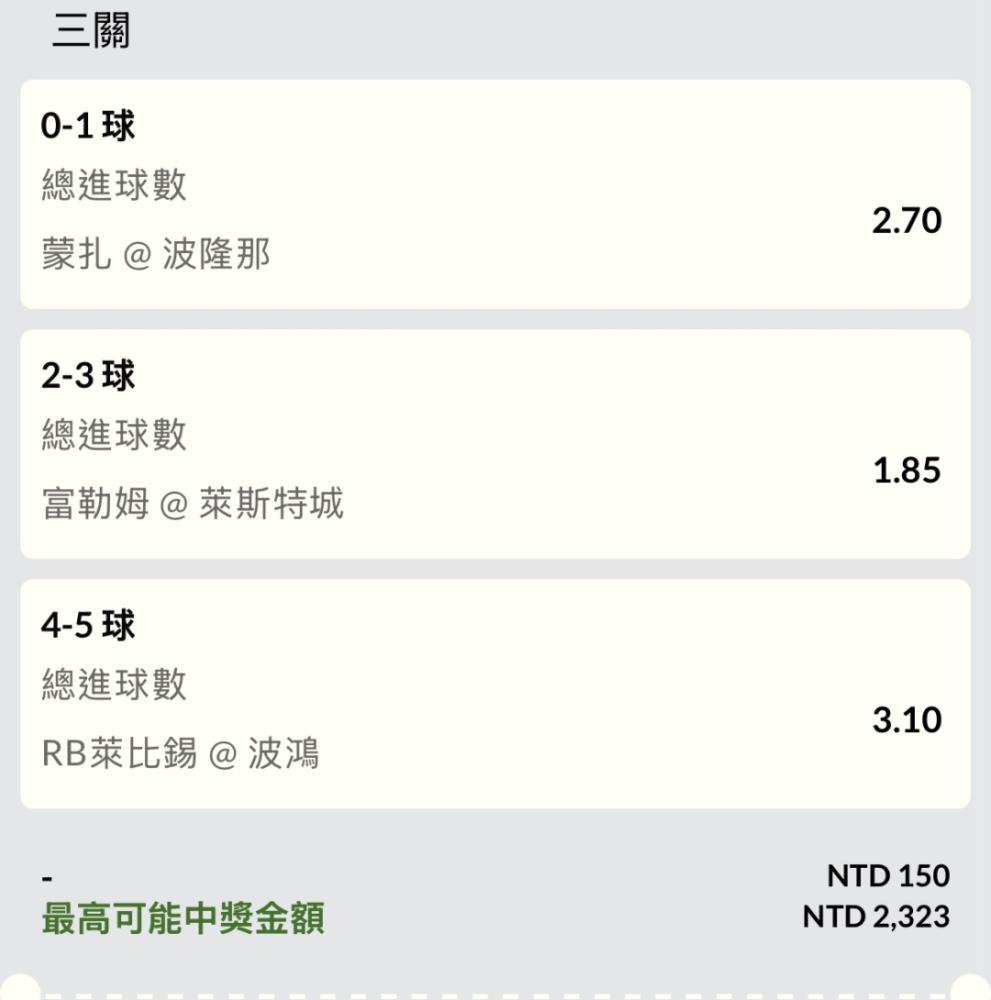This screenshot has height=1000, width=991.
Task: Click 總進球數 label under 4-5 球
Action: (x=114, y=685)
